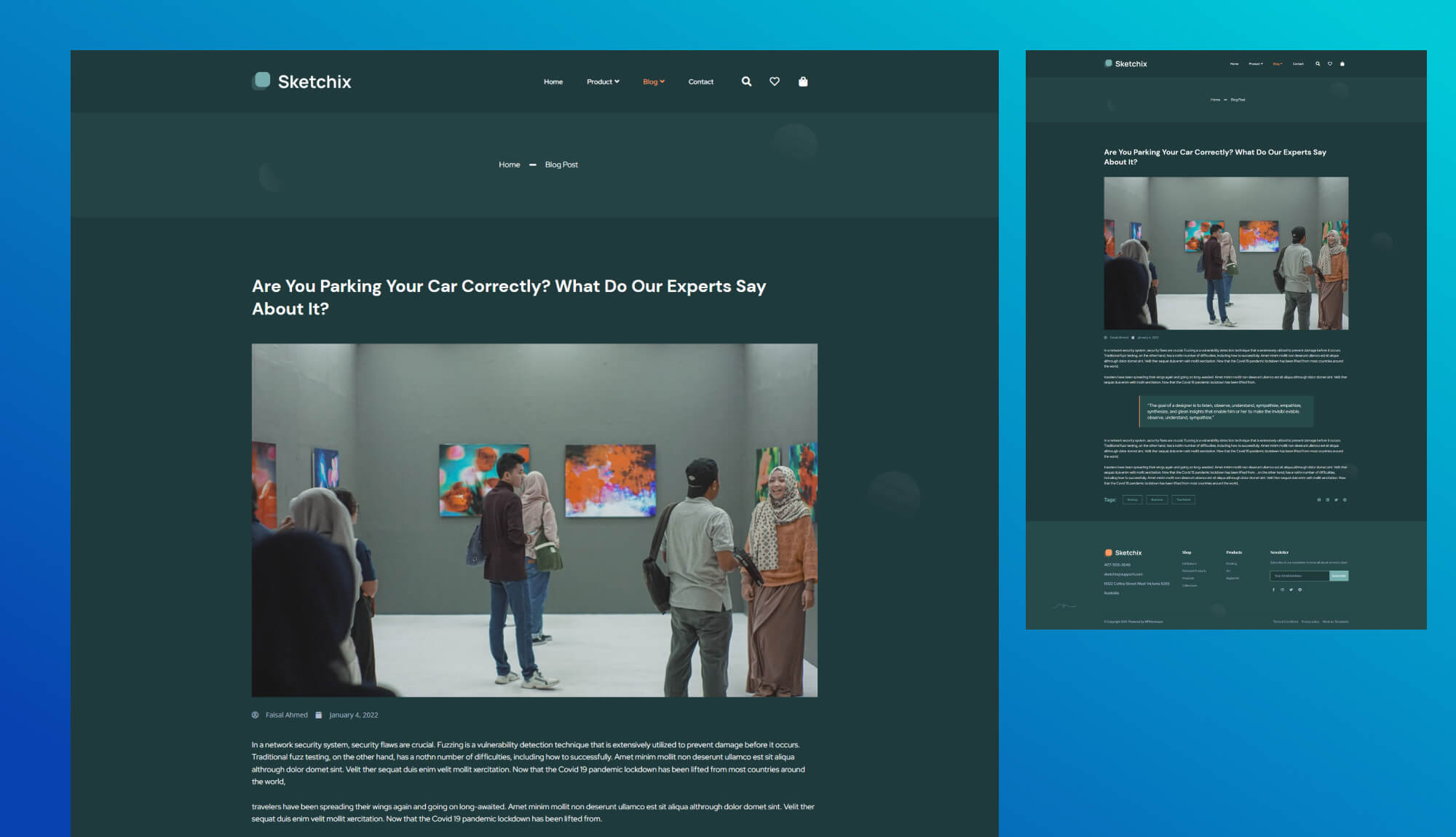1456x837 pixels.
Task: Open the shopping cart icon
Action: point(803,82)
